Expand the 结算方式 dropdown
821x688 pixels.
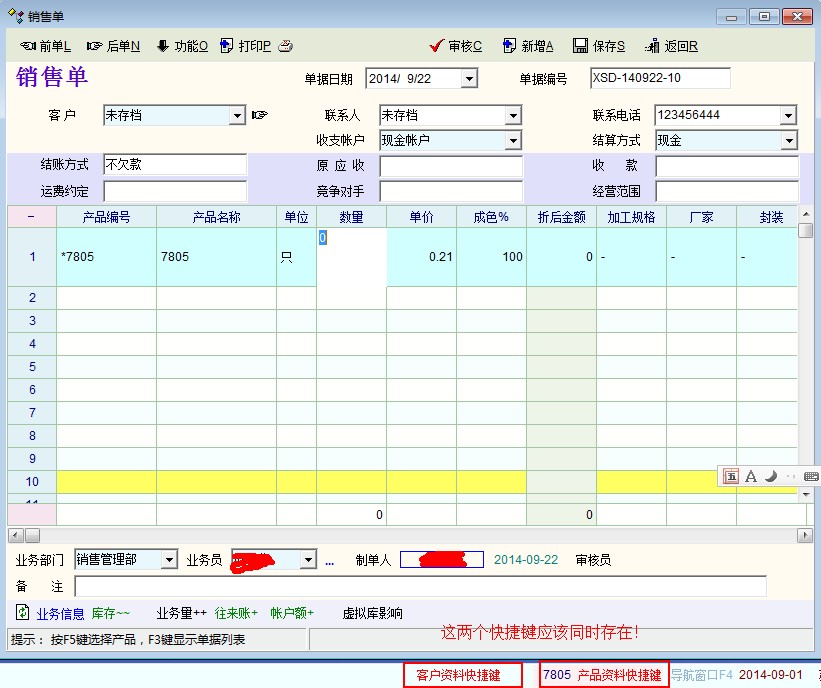coord(788,141)
